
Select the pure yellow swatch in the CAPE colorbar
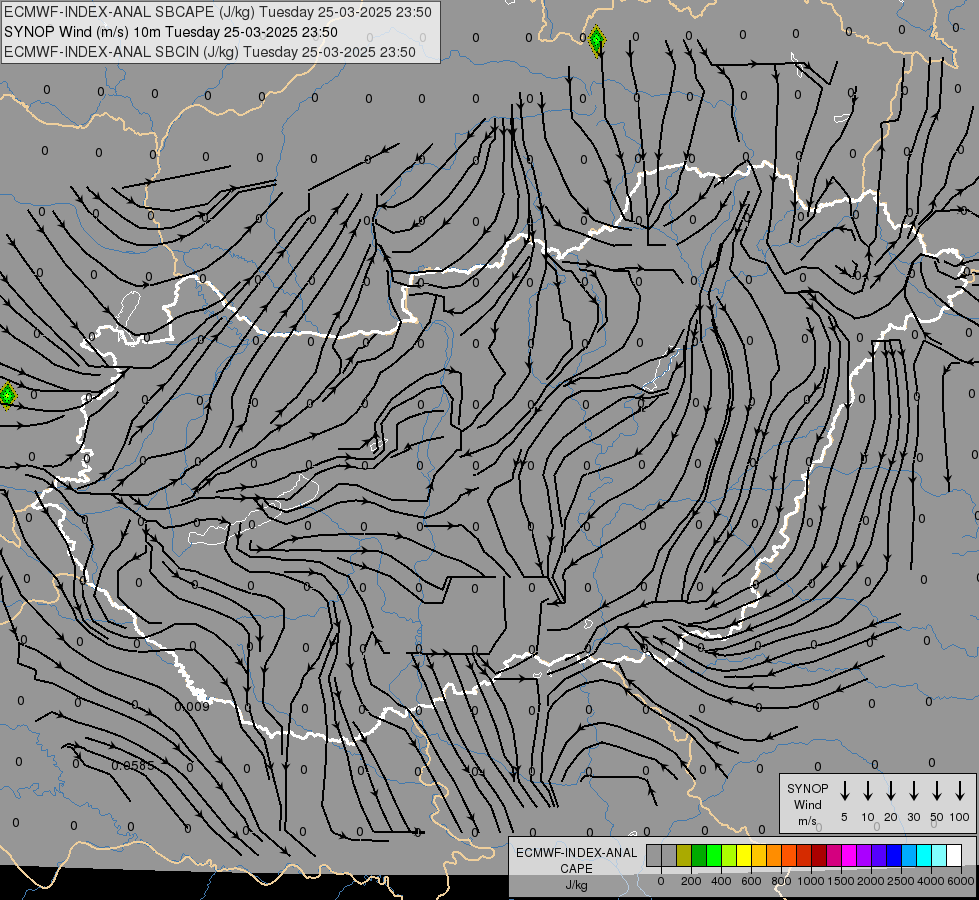pyautogui.click(x=744, y=855)
